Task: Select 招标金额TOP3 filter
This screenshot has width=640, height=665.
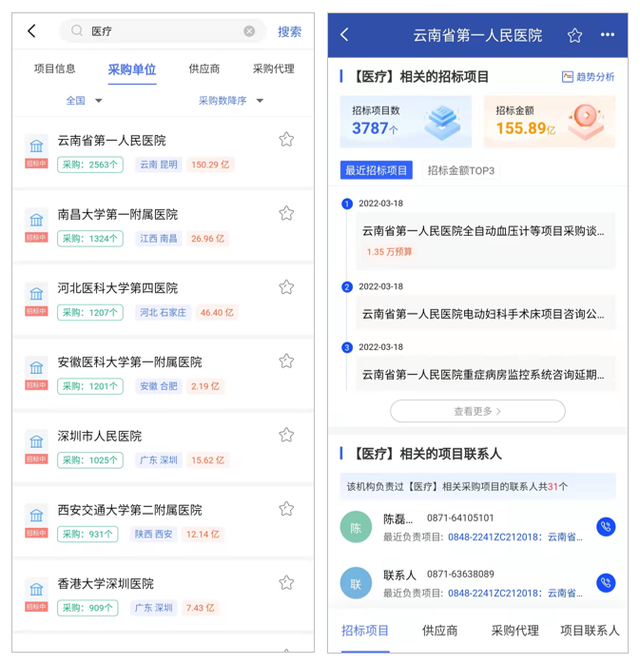Action: click(x=461, y=170)
